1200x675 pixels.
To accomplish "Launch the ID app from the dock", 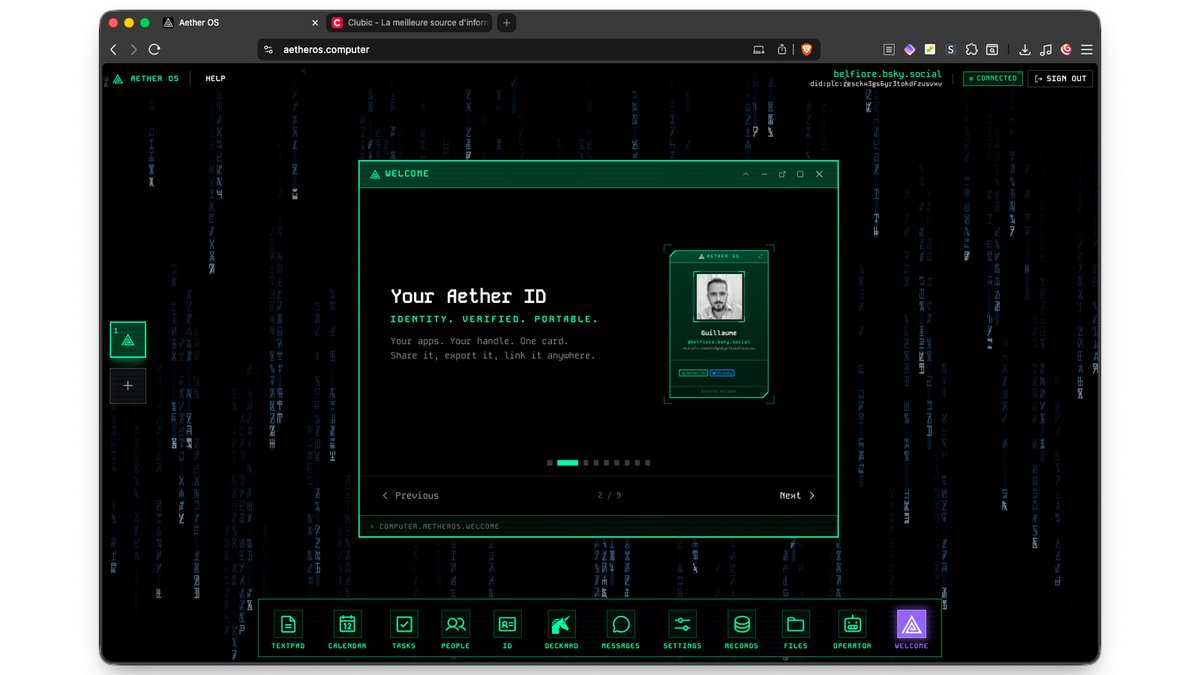I will pos(507,624).
